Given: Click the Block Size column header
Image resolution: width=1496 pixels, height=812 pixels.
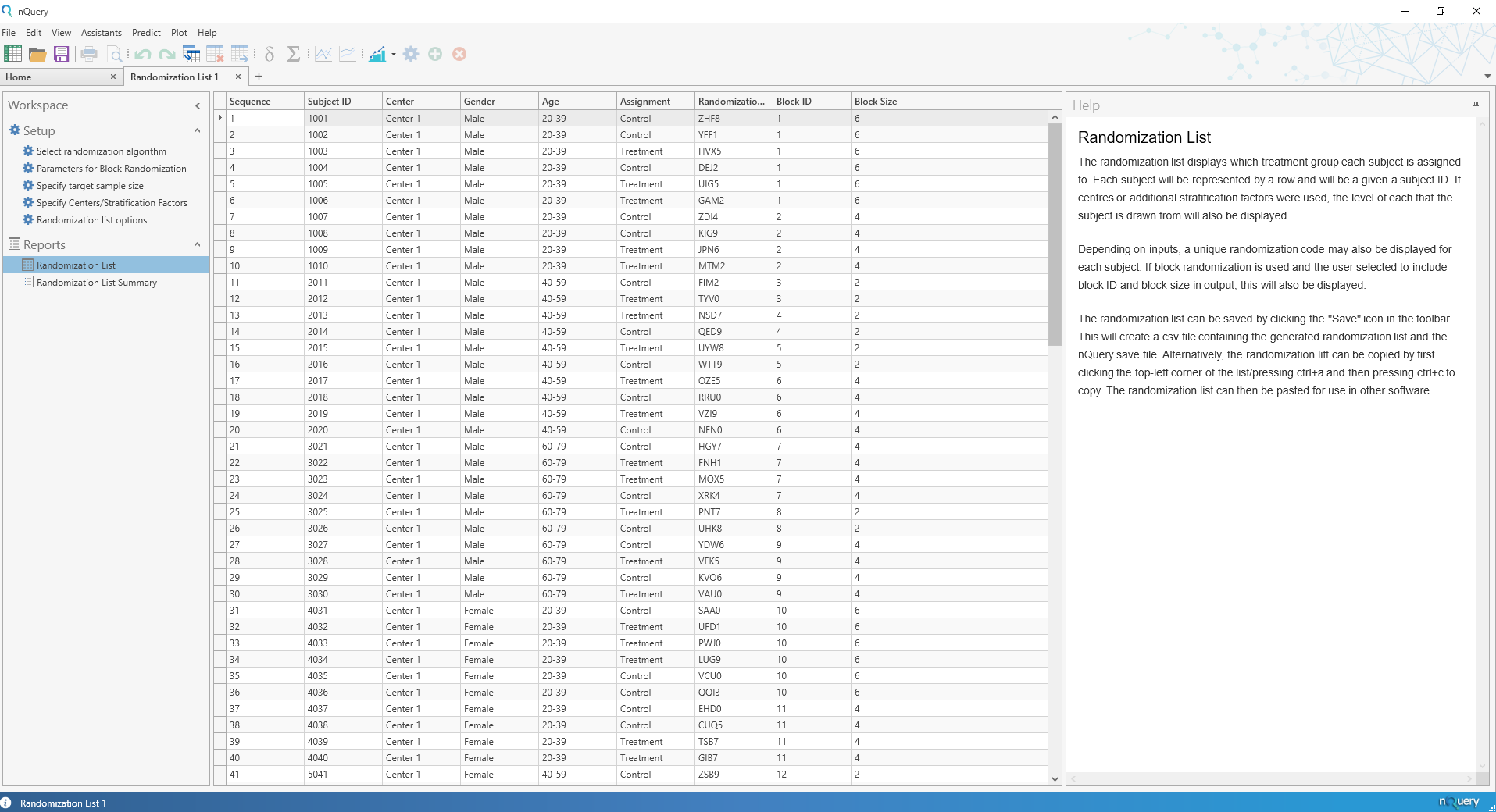Looking at the screenshot, I should [890, 101].
